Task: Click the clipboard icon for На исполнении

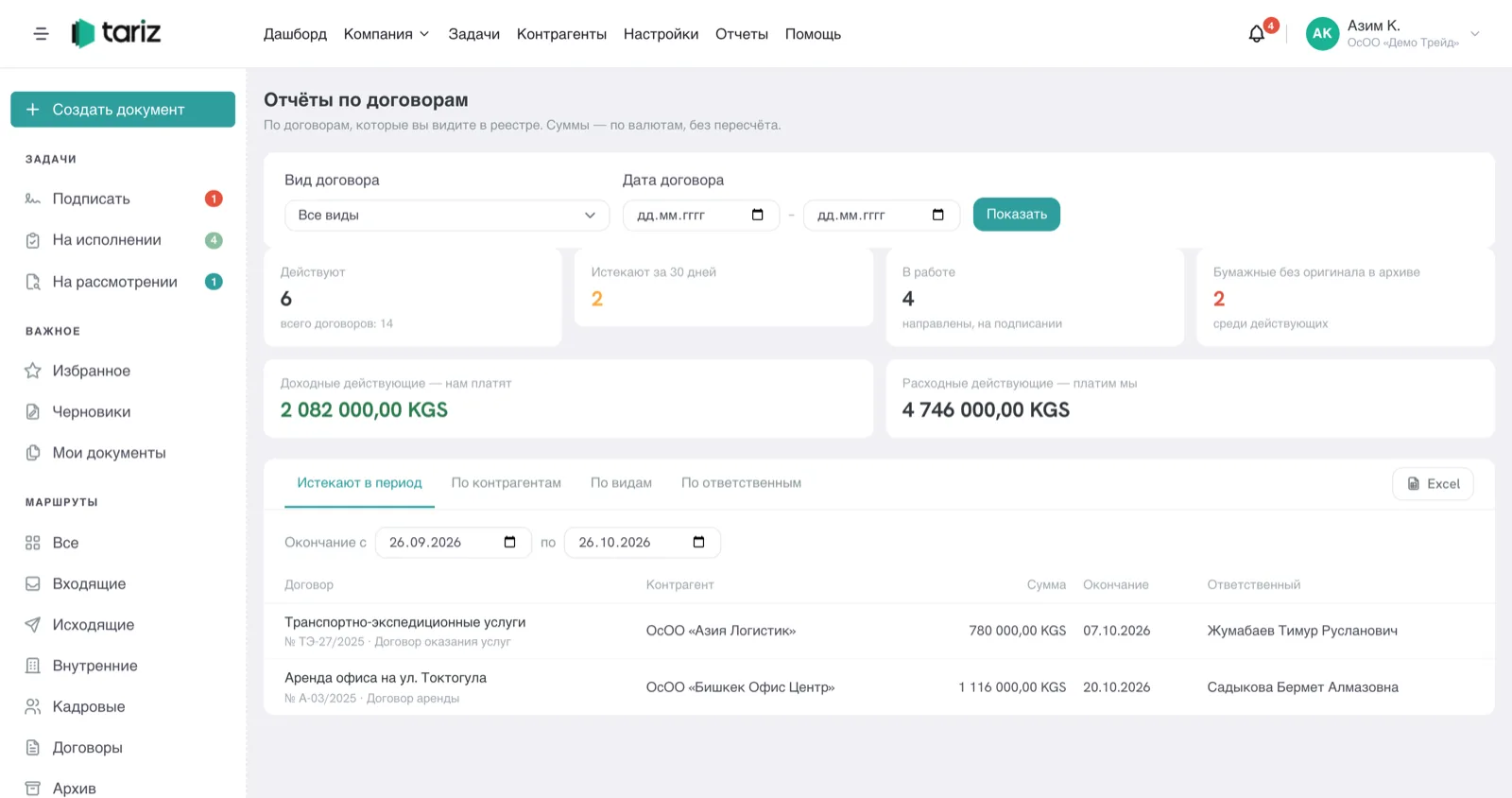Action: (x=33, y=240)
